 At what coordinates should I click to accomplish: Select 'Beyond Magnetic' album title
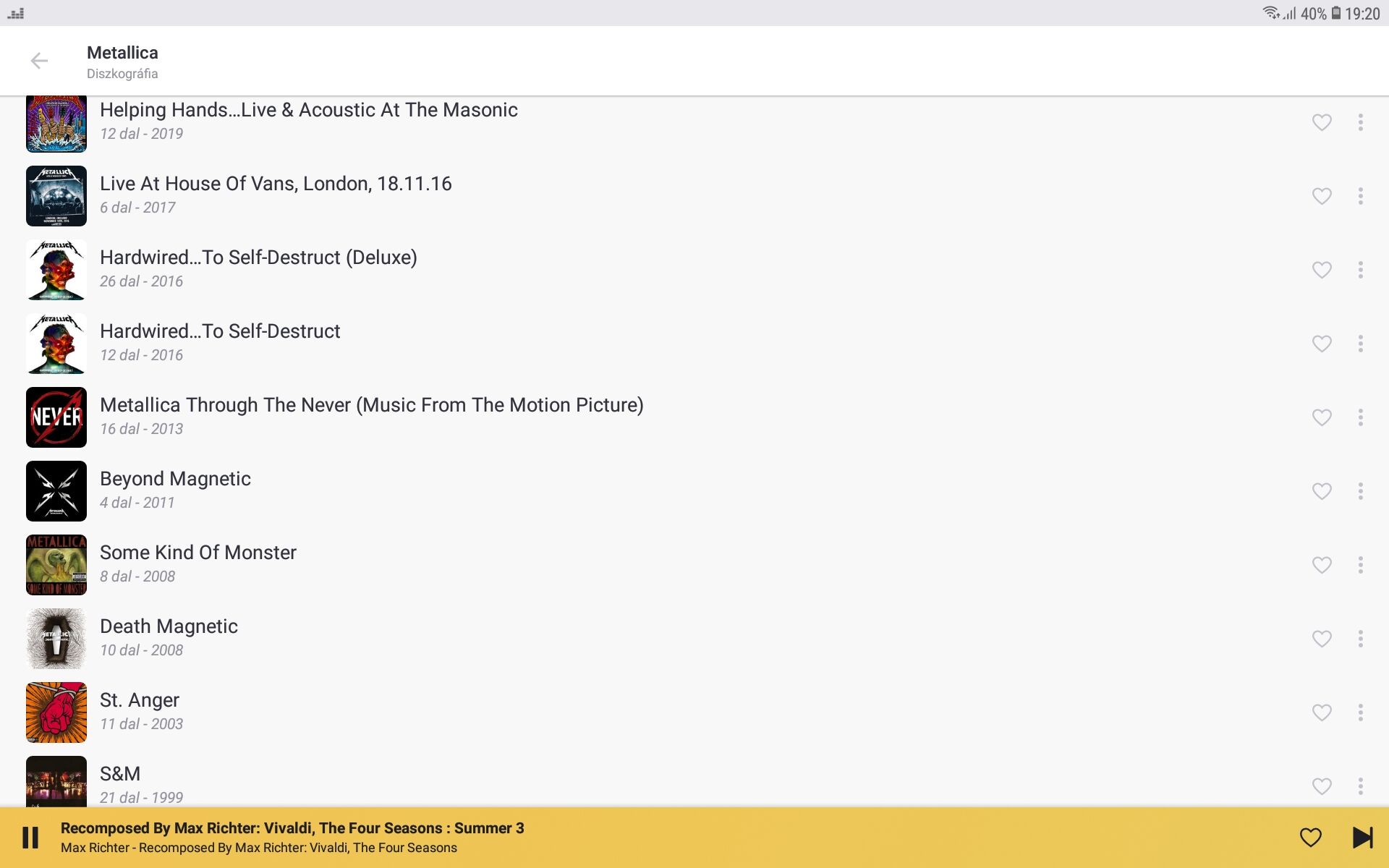[175, 479]
